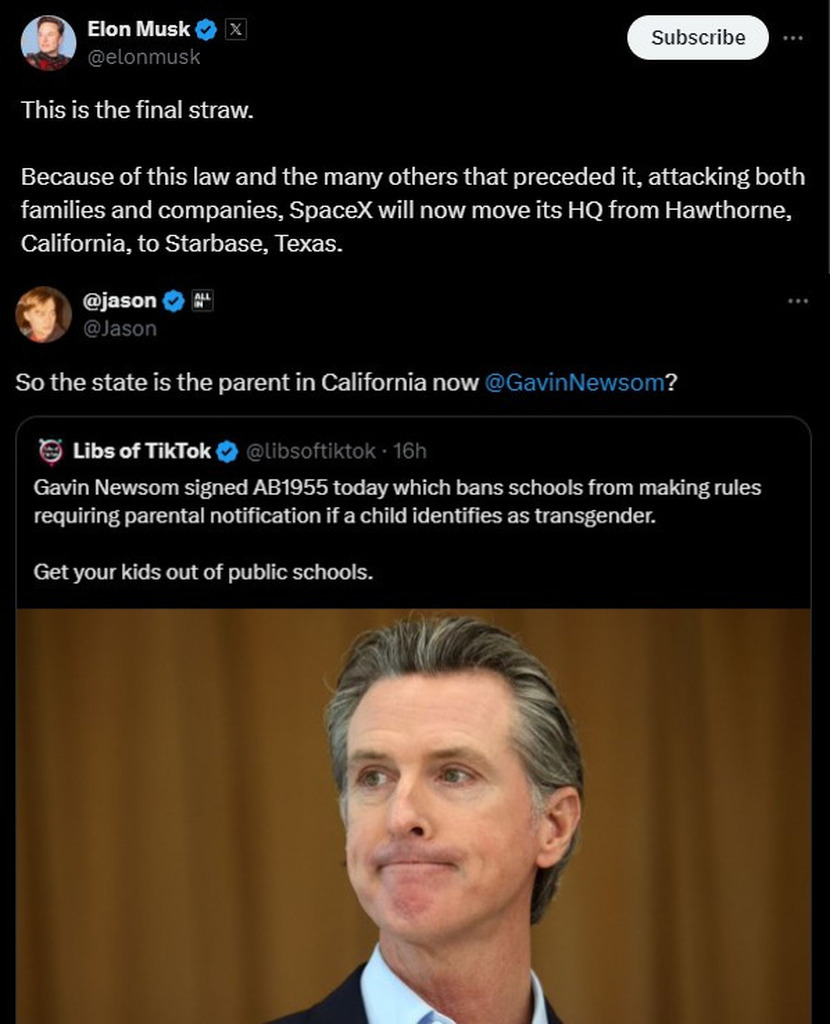Click the Libs of TikTok verified checkmark
Image resolution: width=830 pixels, height=1024 pixels.
tap(227, 451)
